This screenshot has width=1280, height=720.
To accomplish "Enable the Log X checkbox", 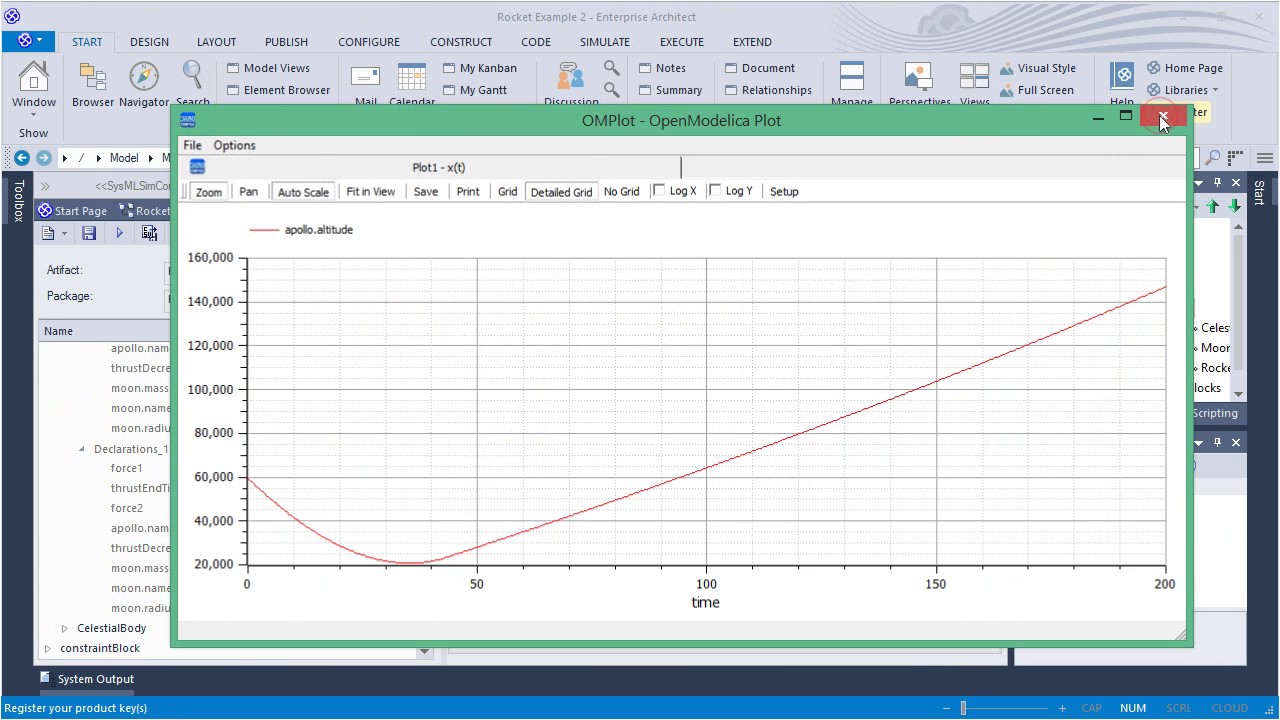I will 659,190.
